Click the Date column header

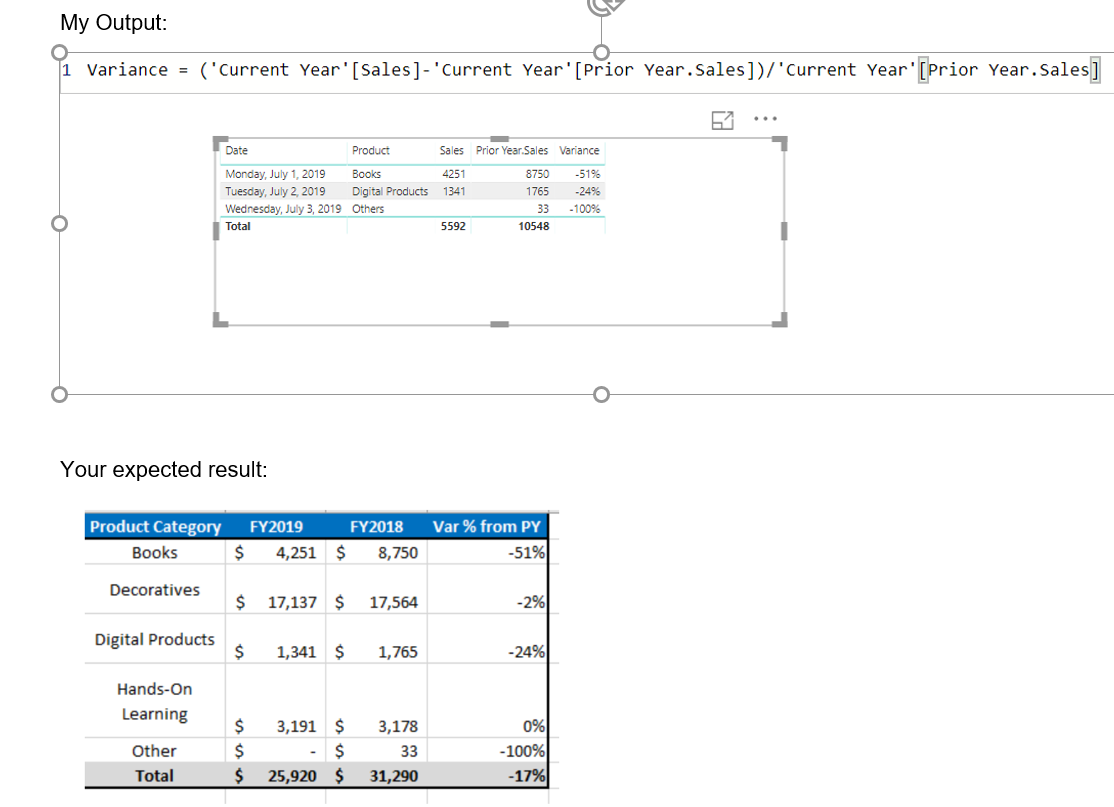(x=237, y=151)
